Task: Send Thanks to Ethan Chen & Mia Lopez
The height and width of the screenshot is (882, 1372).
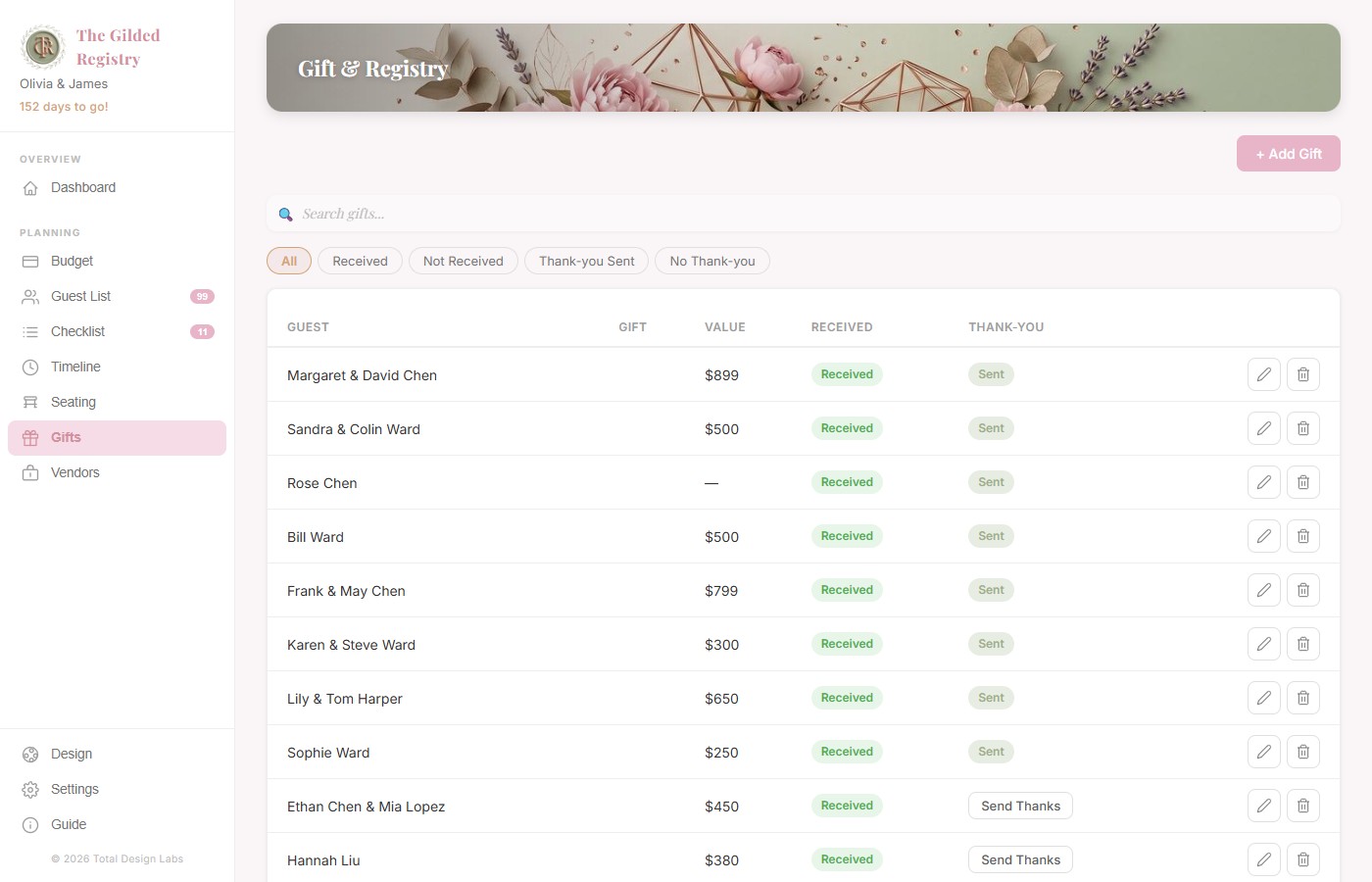Action: point(1020,806)
